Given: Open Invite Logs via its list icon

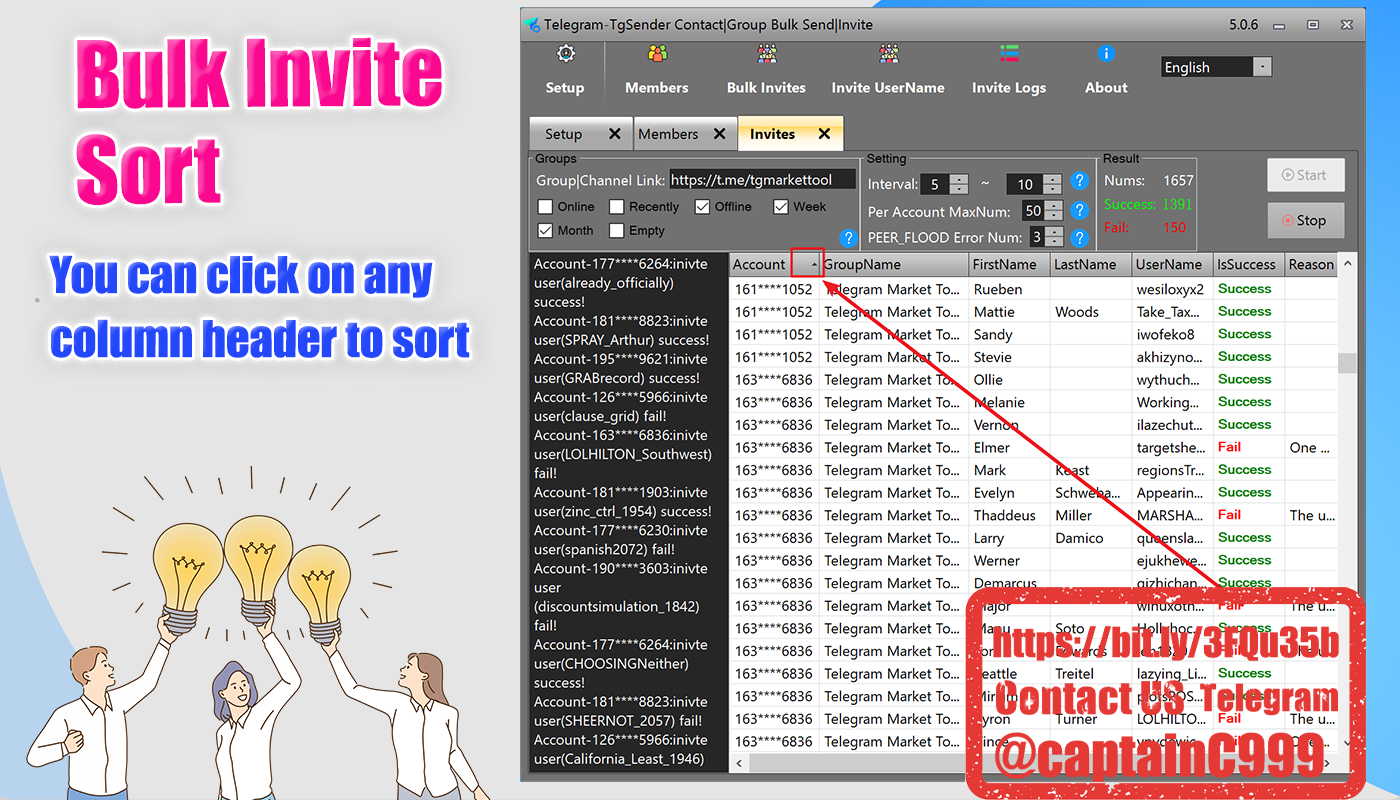Looking at the screenshot, I should click(x=1009, y=53).
